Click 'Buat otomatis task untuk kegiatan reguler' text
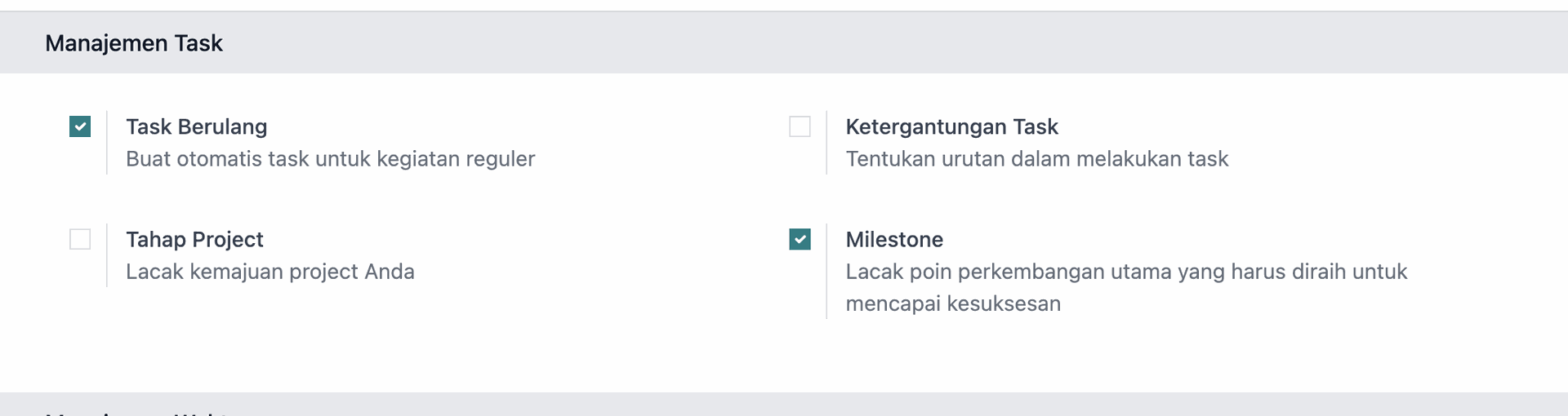 point(330,158)
